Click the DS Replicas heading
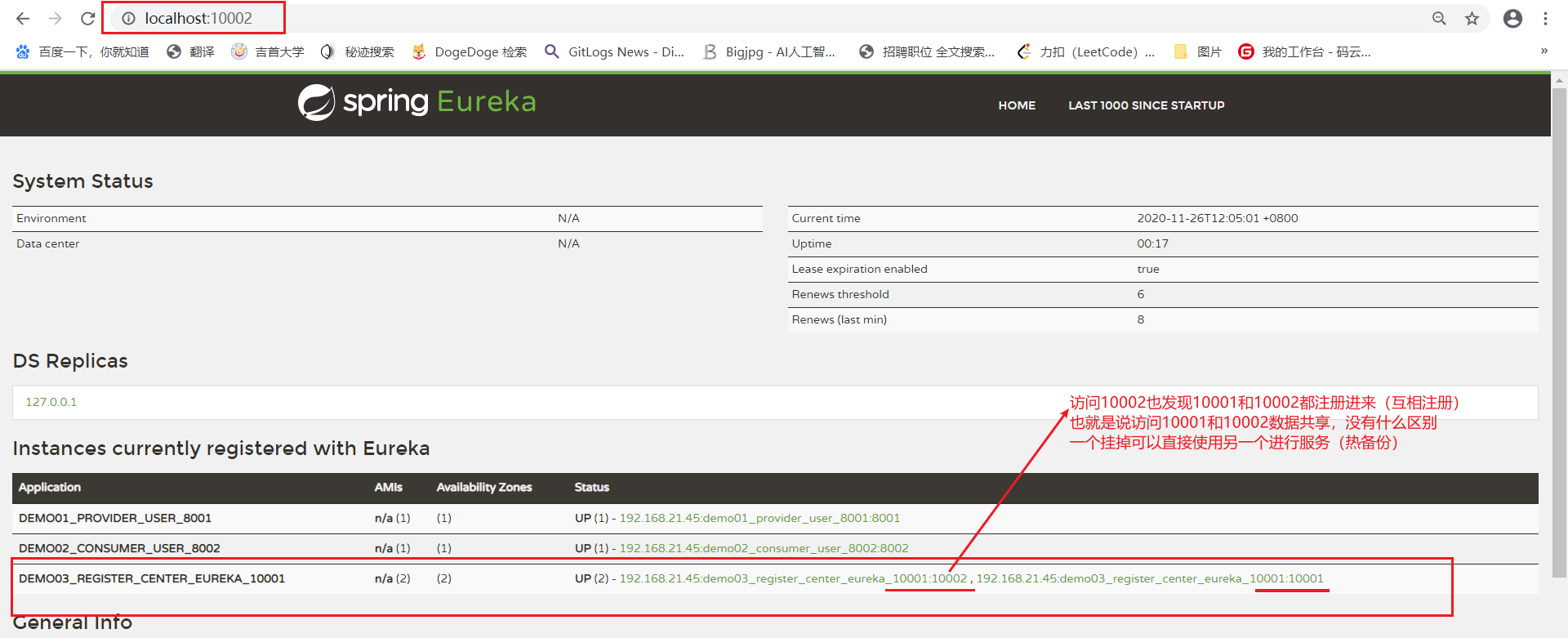This screenshot has width=1568, height=638. point(70,361)
